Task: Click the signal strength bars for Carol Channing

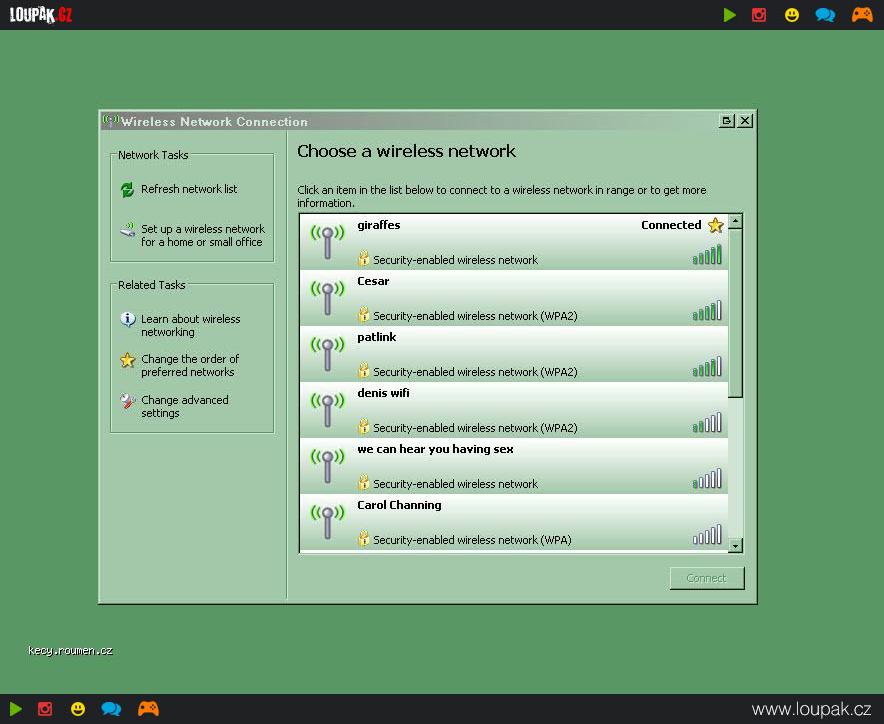Action: click(707, 535)
